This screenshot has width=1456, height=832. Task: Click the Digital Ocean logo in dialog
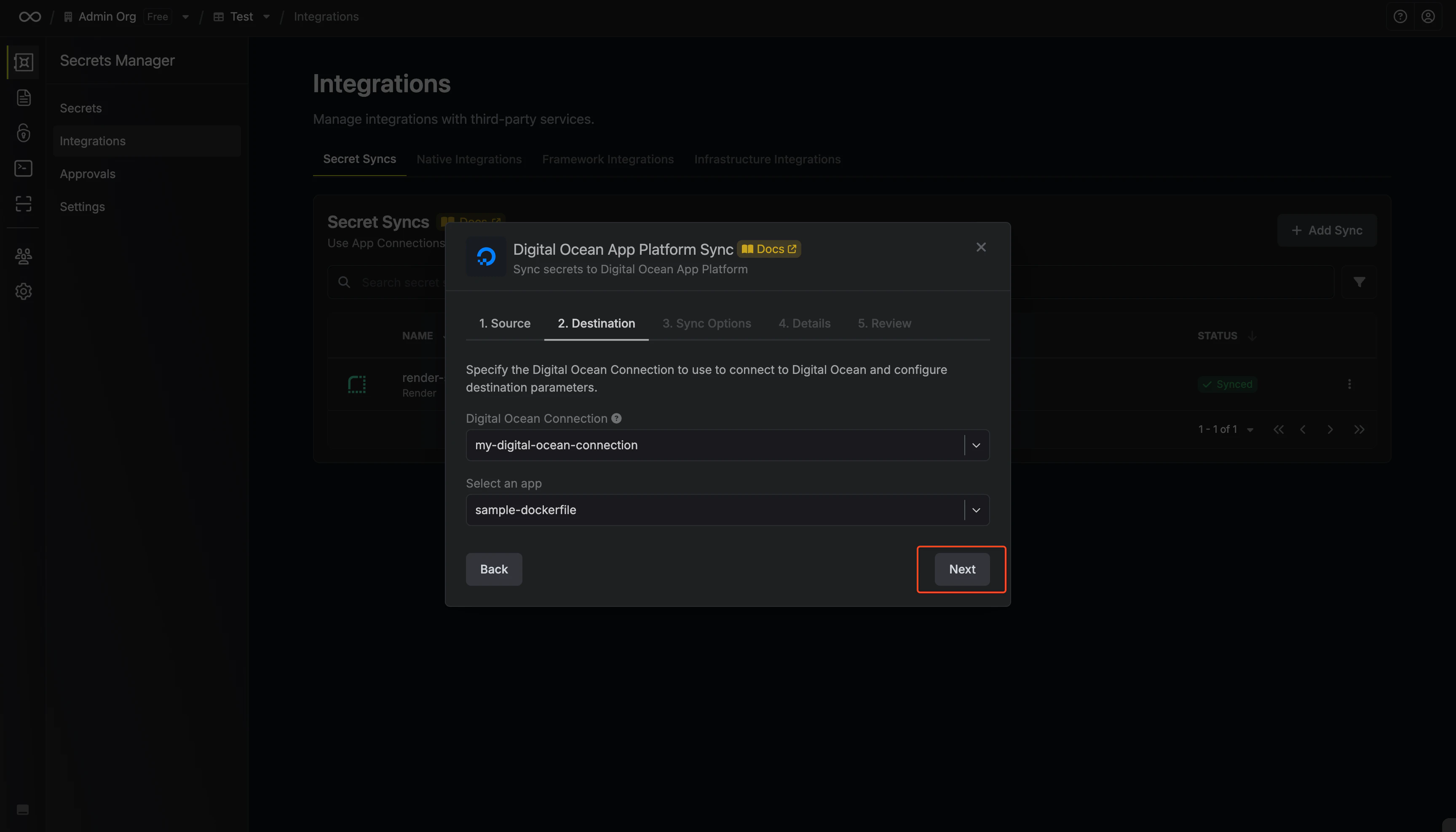(x=486, y=256)
